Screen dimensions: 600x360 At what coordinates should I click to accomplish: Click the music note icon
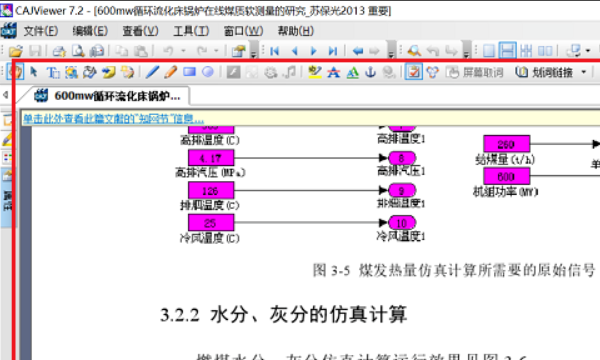tap(290, 72)
